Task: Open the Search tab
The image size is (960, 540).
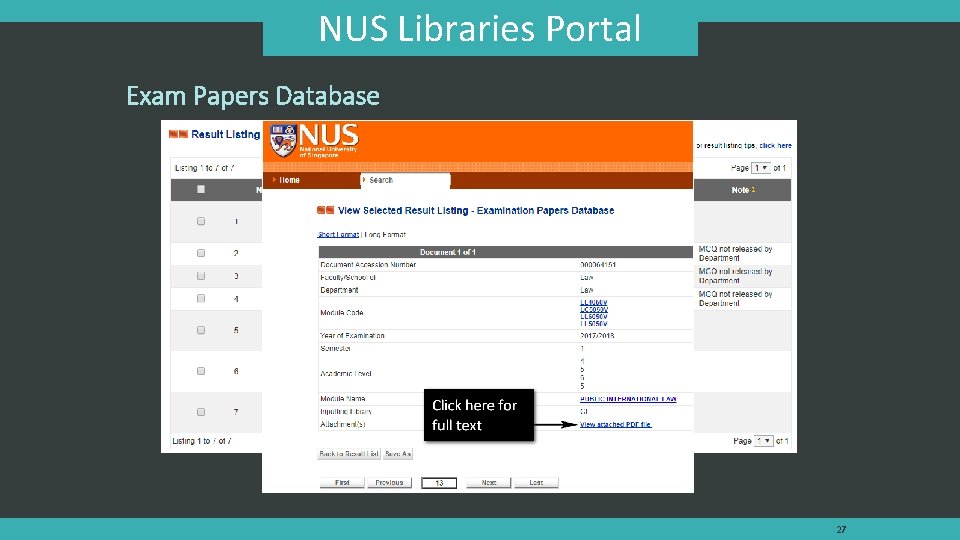Action: click(x=406, y=180)
